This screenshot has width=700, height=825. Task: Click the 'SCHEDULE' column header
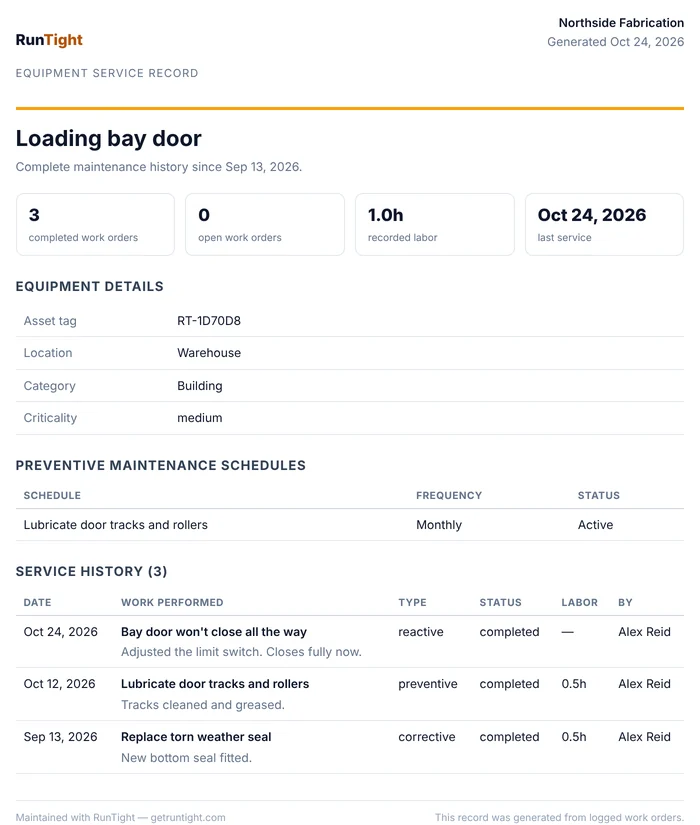click(52, 495)
